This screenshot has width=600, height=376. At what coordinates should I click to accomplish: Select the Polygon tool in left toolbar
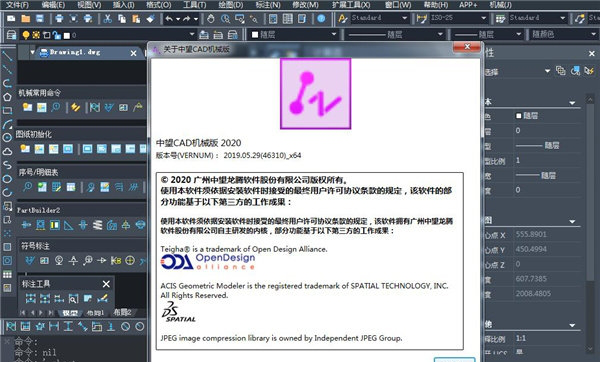point(7,97)
